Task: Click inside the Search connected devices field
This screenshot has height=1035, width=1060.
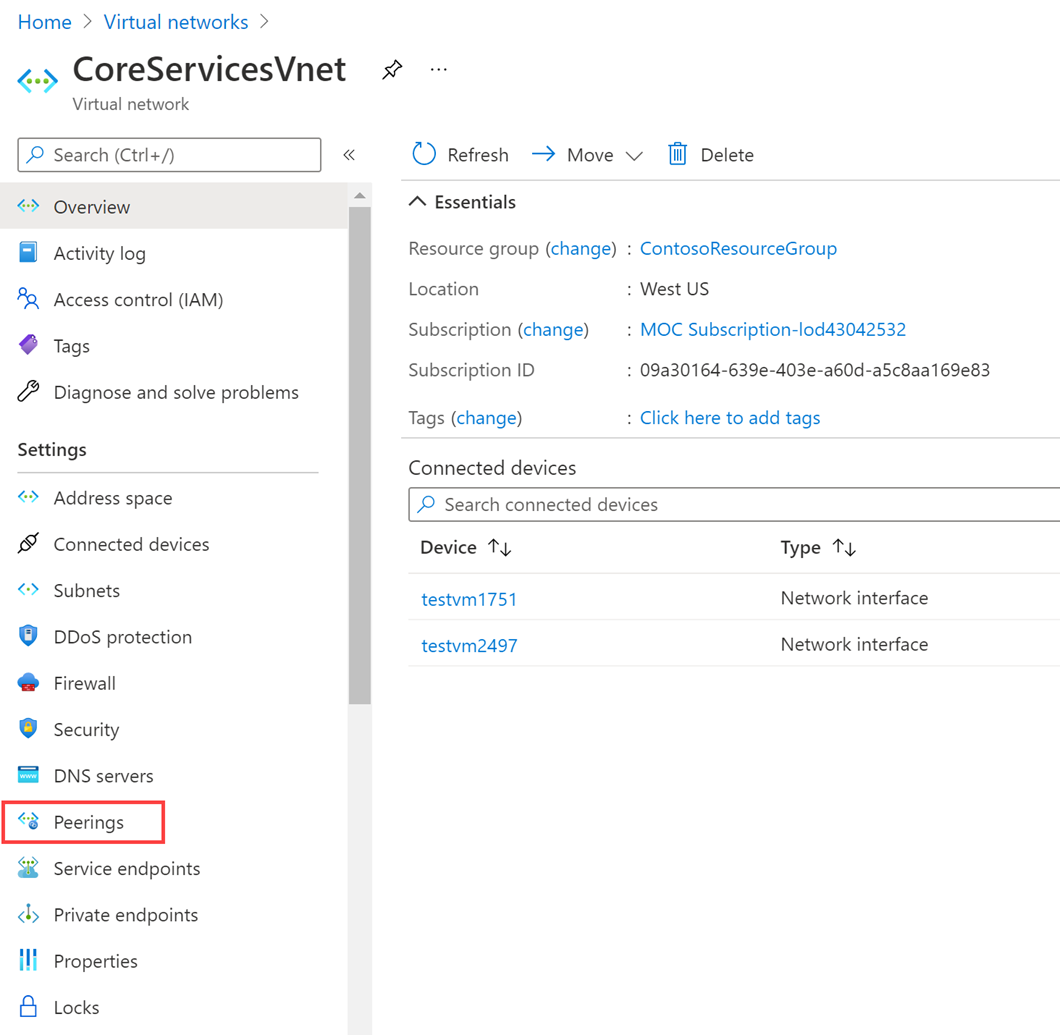Action: pos(640,504)
